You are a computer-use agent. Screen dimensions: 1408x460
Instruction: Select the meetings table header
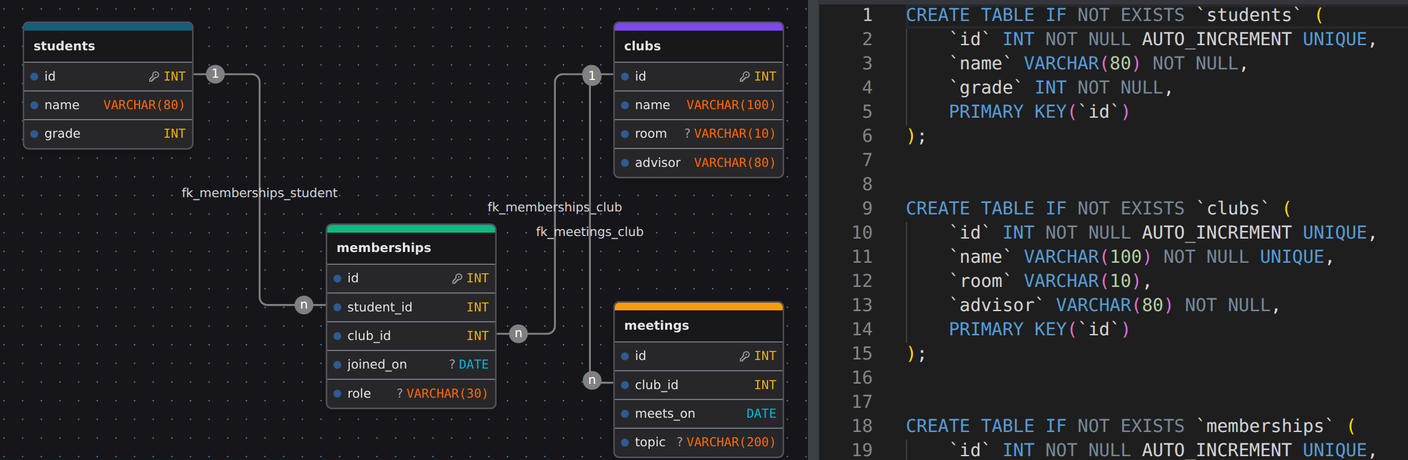point(698,325)
